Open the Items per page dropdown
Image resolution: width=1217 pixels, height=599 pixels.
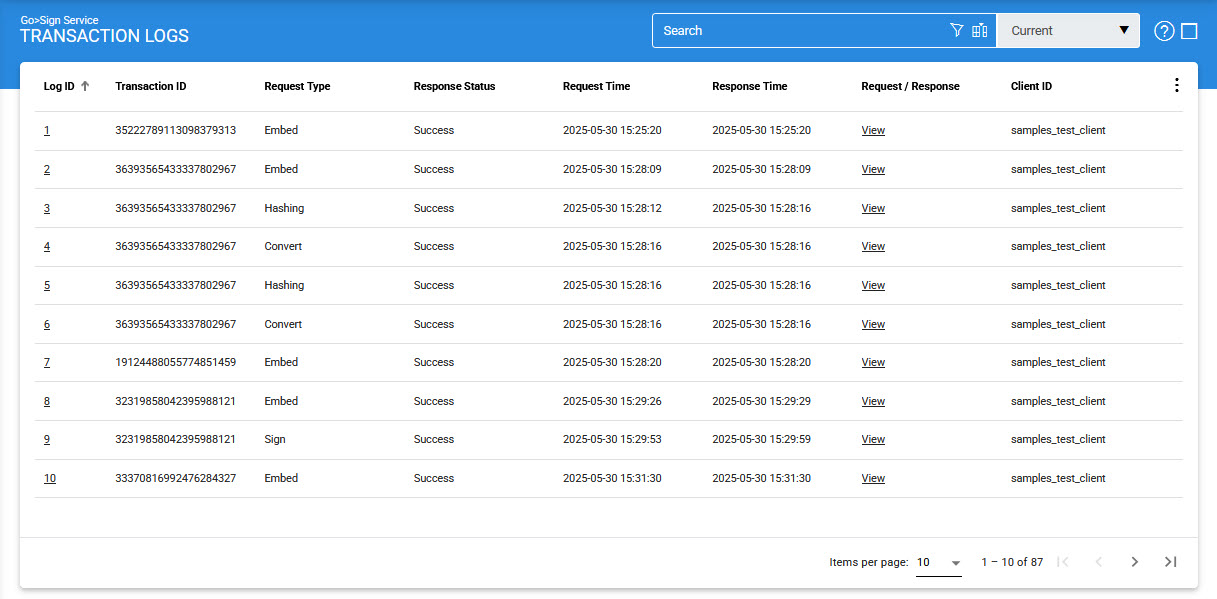coord(938,563)
